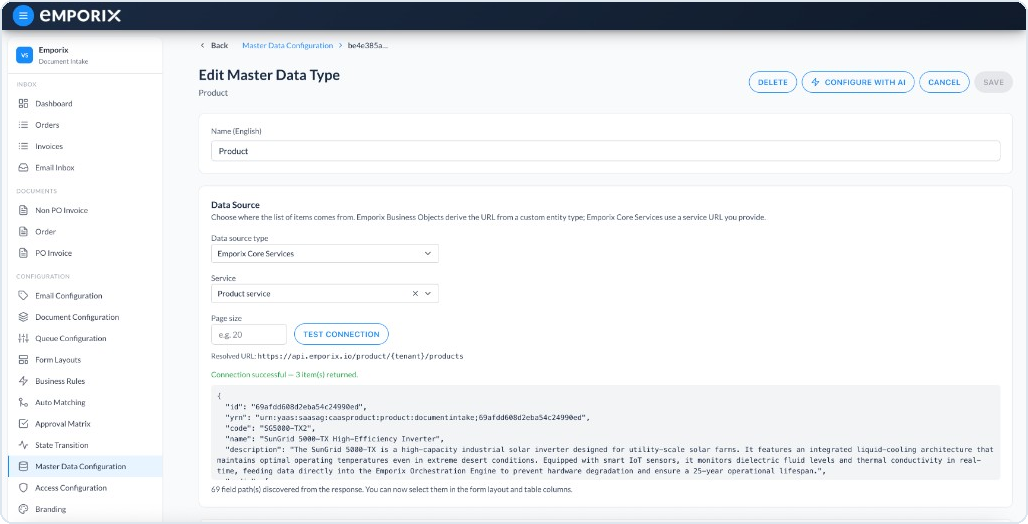Click the back arrow chevron

point(202,45)
